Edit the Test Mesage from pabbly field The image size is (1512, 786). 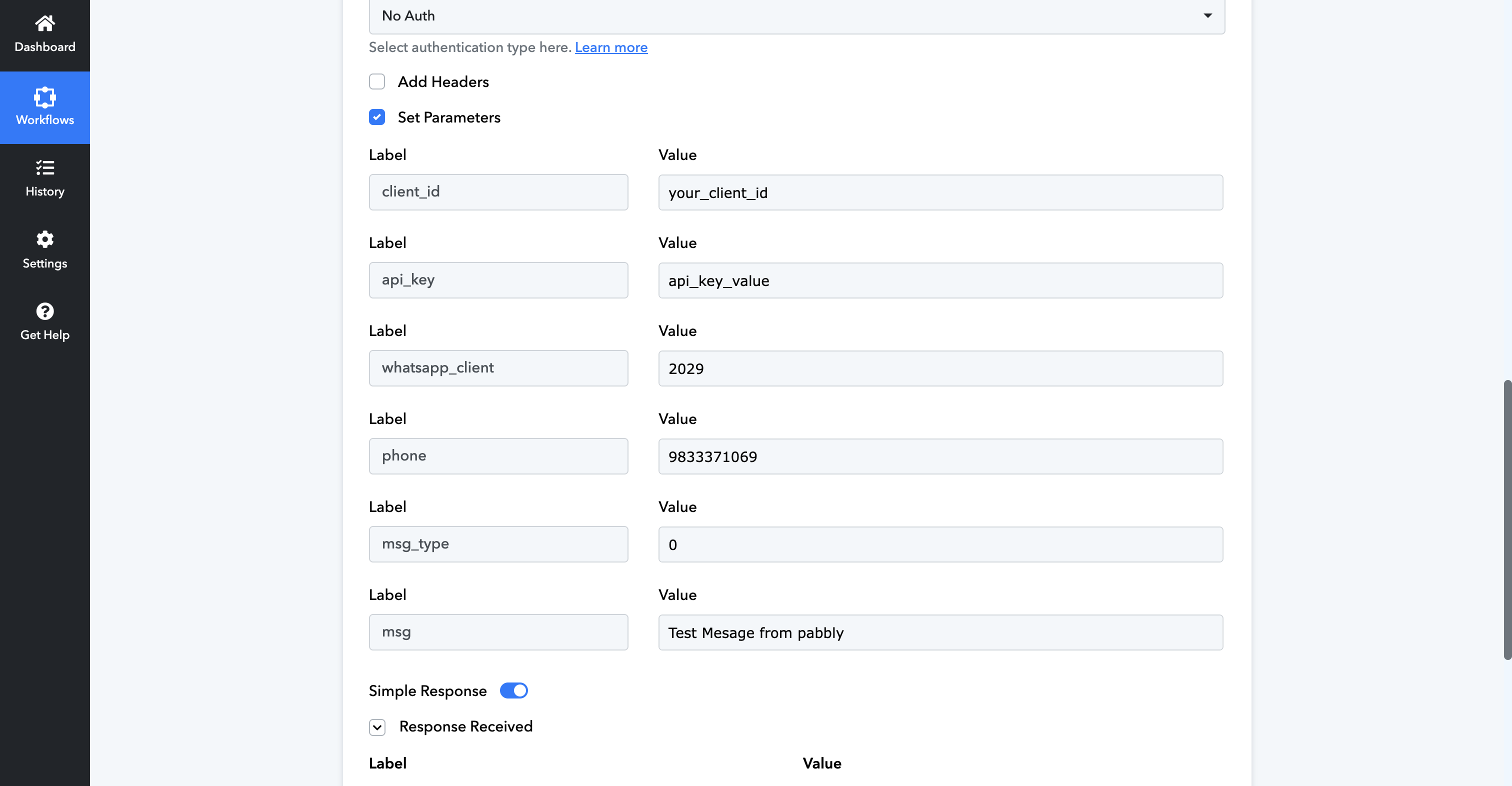click(940, 633)
